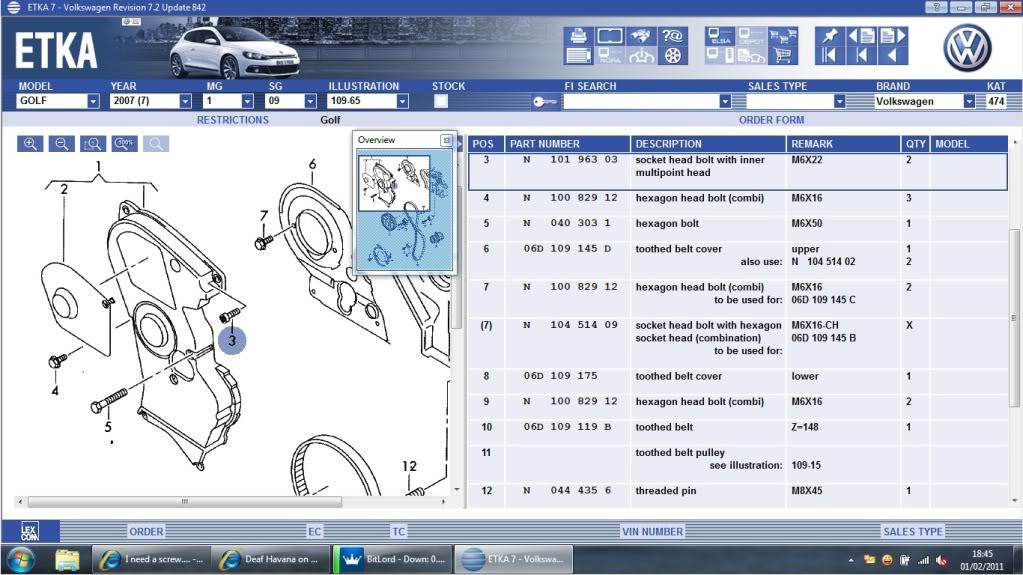The image size is (1023, 575).
Task: Expand the MG dropdown
Action: point(247,101)
